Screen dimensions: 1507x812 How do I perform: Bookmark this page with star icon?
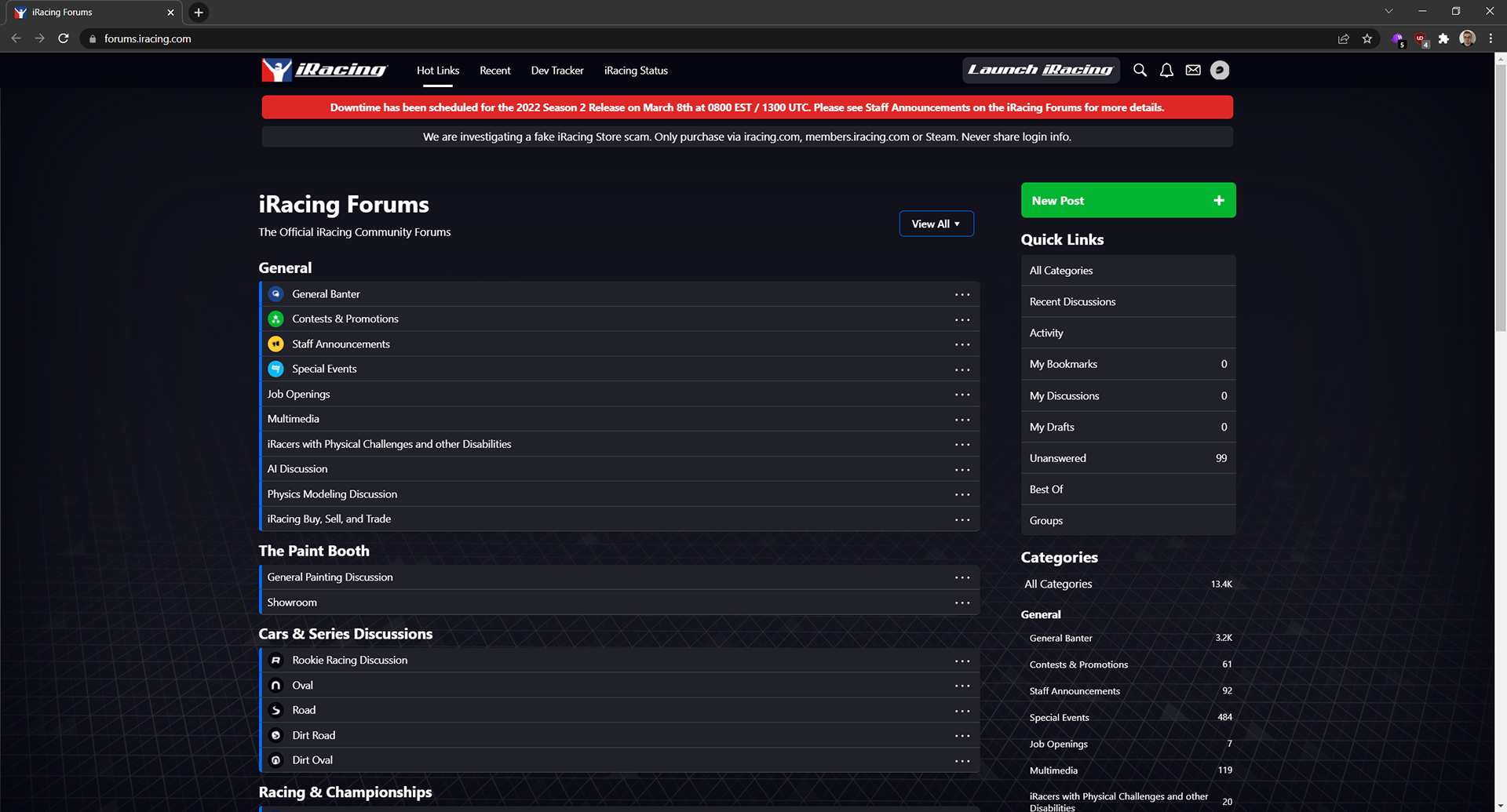tap(1367, 38)
